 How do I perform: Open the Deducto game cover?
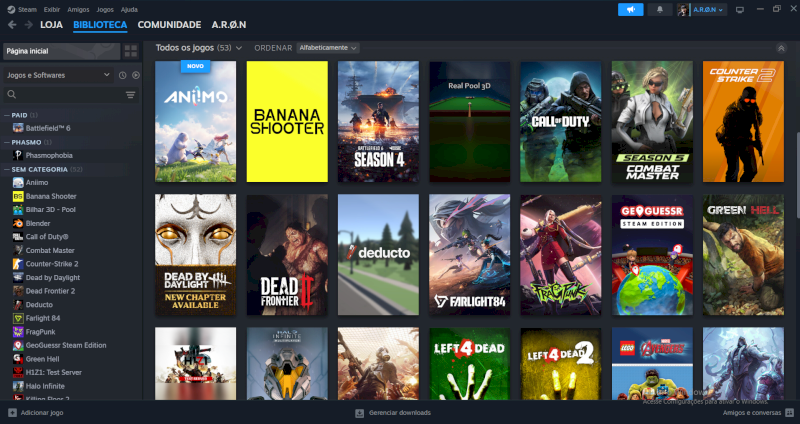[378, 255]
